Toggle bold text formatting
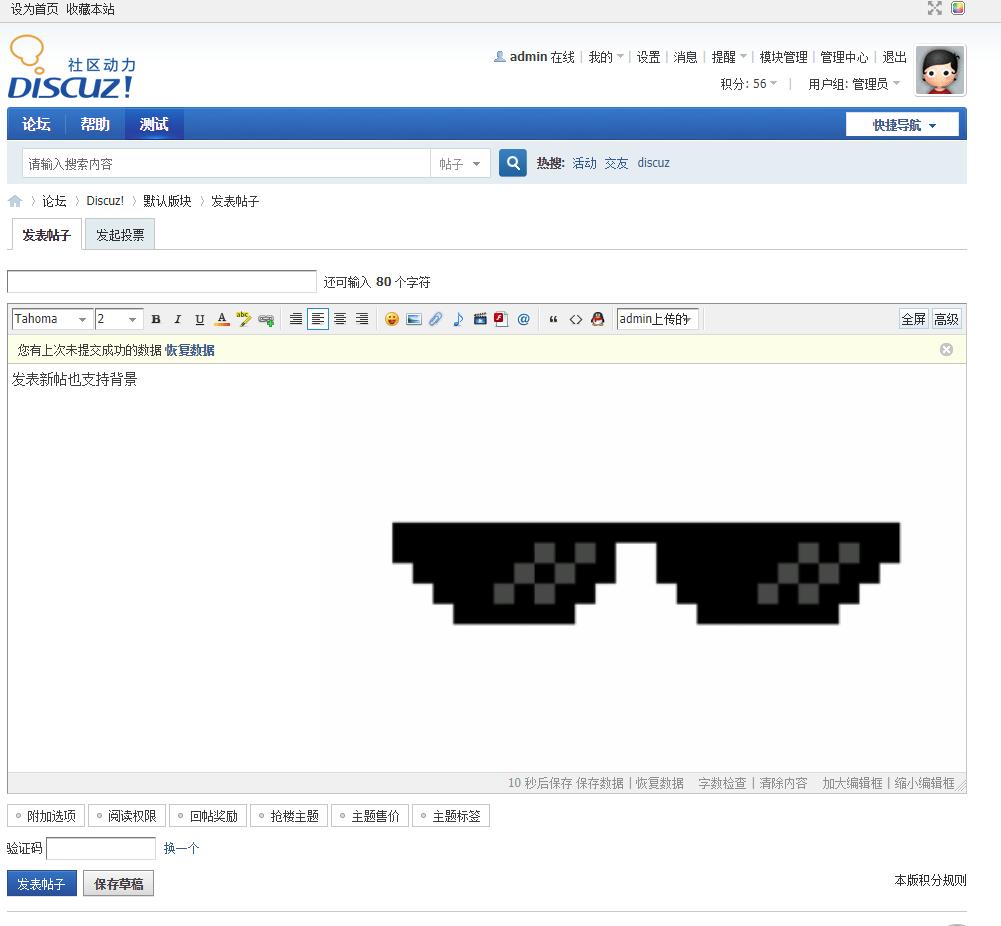Screen dimensions: 1001x926 pyautogui.click(x=156, y=319)
